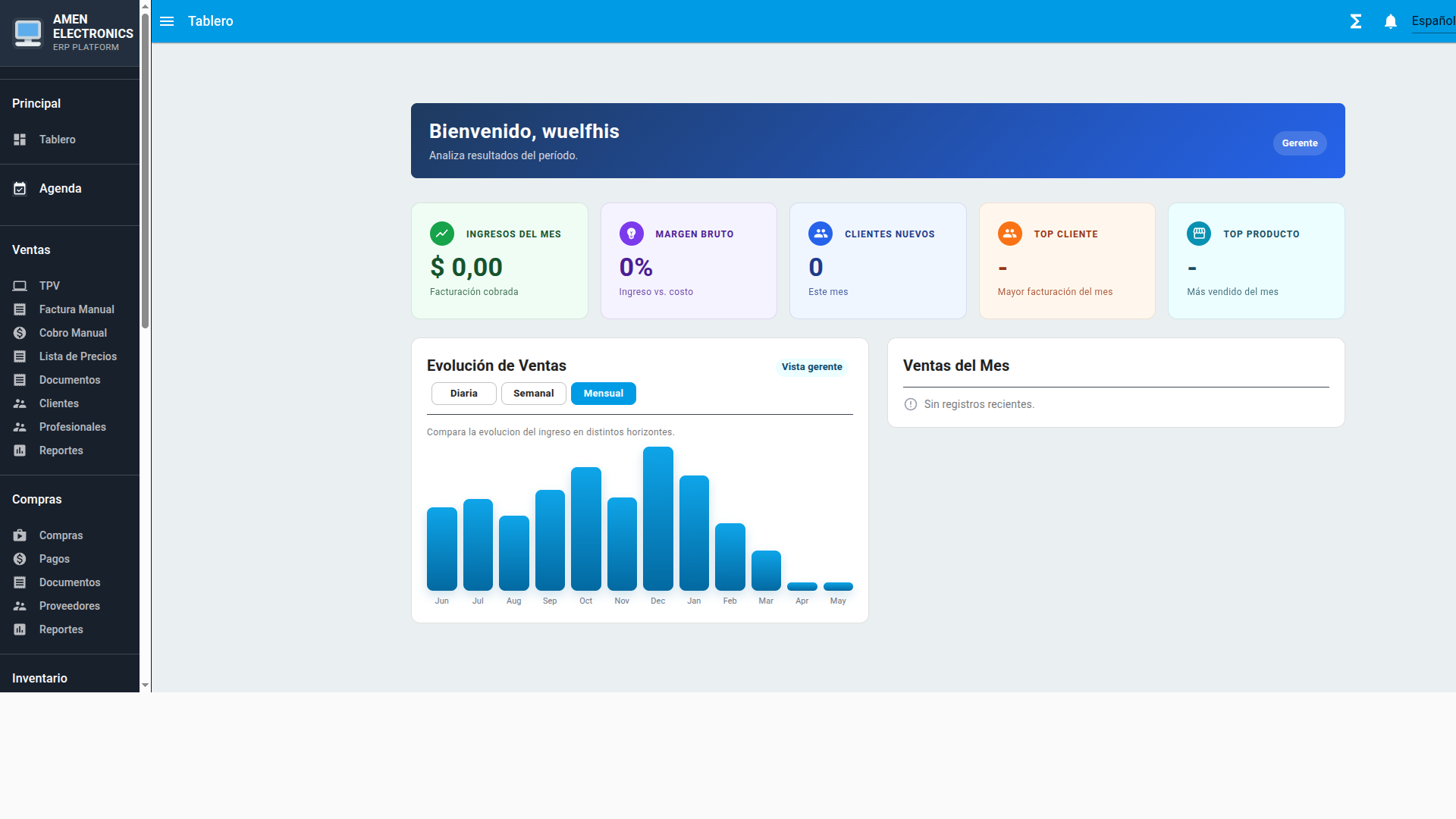
Task: Click the Top Cliente orange icon
Action: (1009, 234)
